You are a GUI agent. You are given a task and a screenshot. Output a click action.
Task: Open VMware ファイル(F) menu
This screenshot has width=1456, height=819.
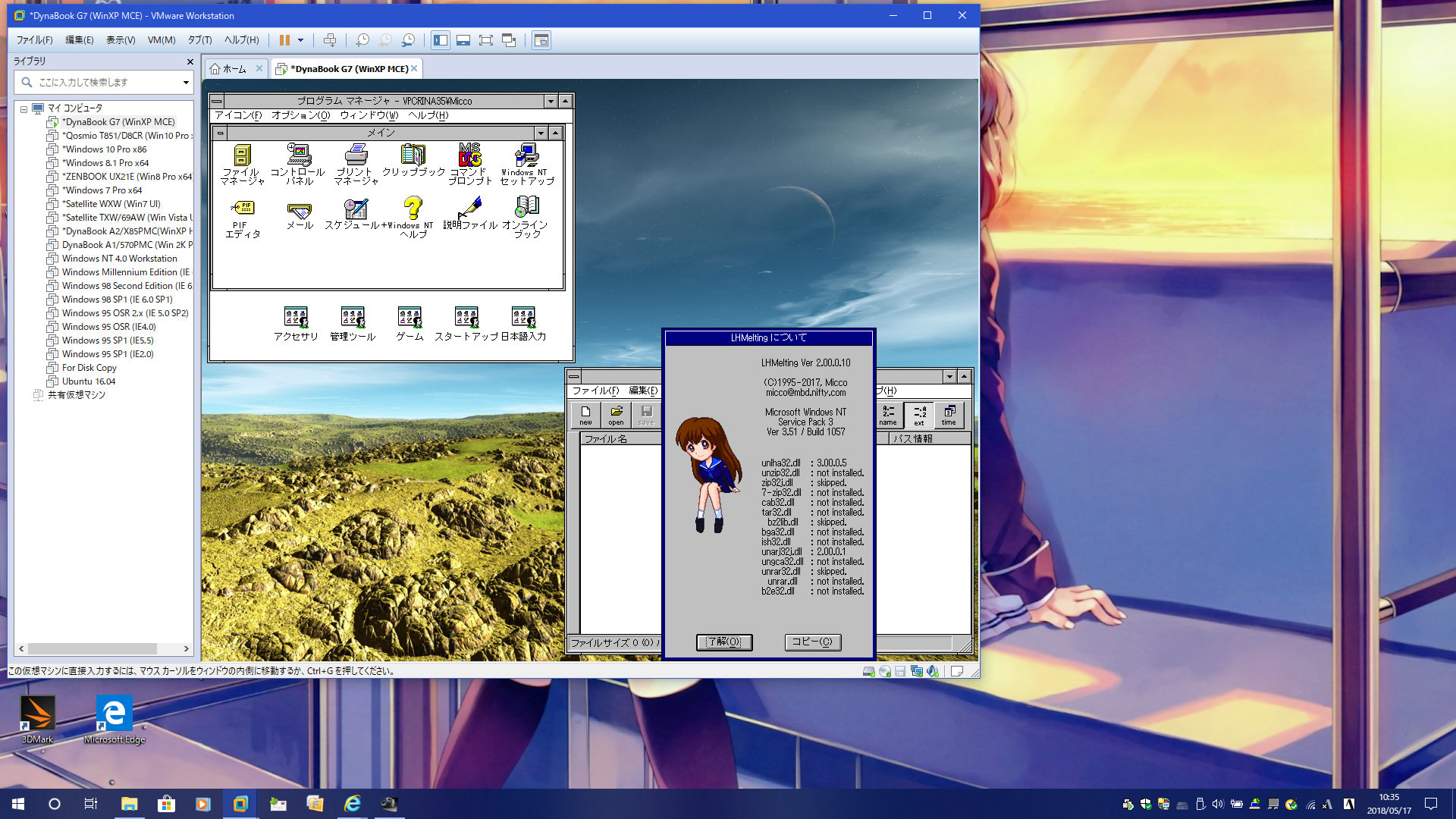(x=35, y=40)
